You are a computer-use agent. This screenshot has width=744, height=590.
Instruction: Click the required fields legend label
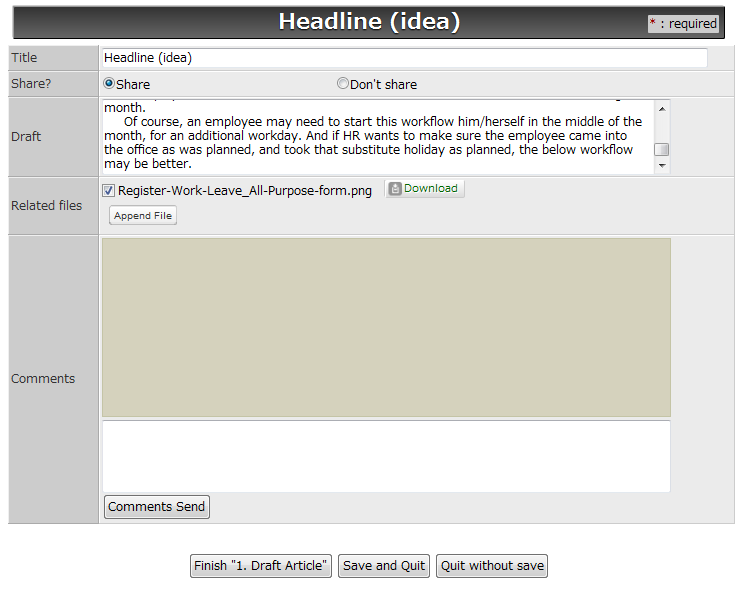pyautogui.click(x=683, y=23)
